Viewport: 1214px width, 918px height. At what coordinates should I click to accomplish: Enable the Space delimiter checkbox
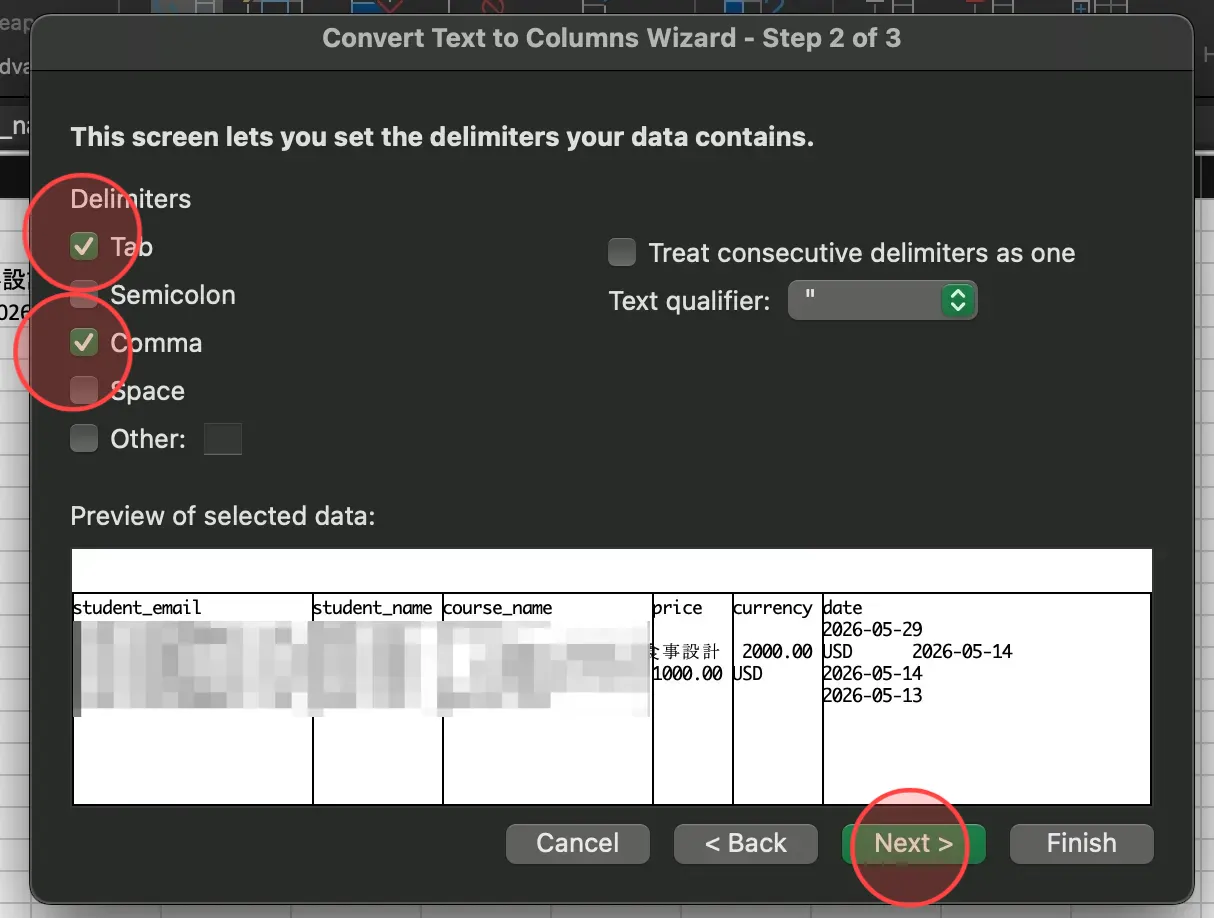coord(84,391)
